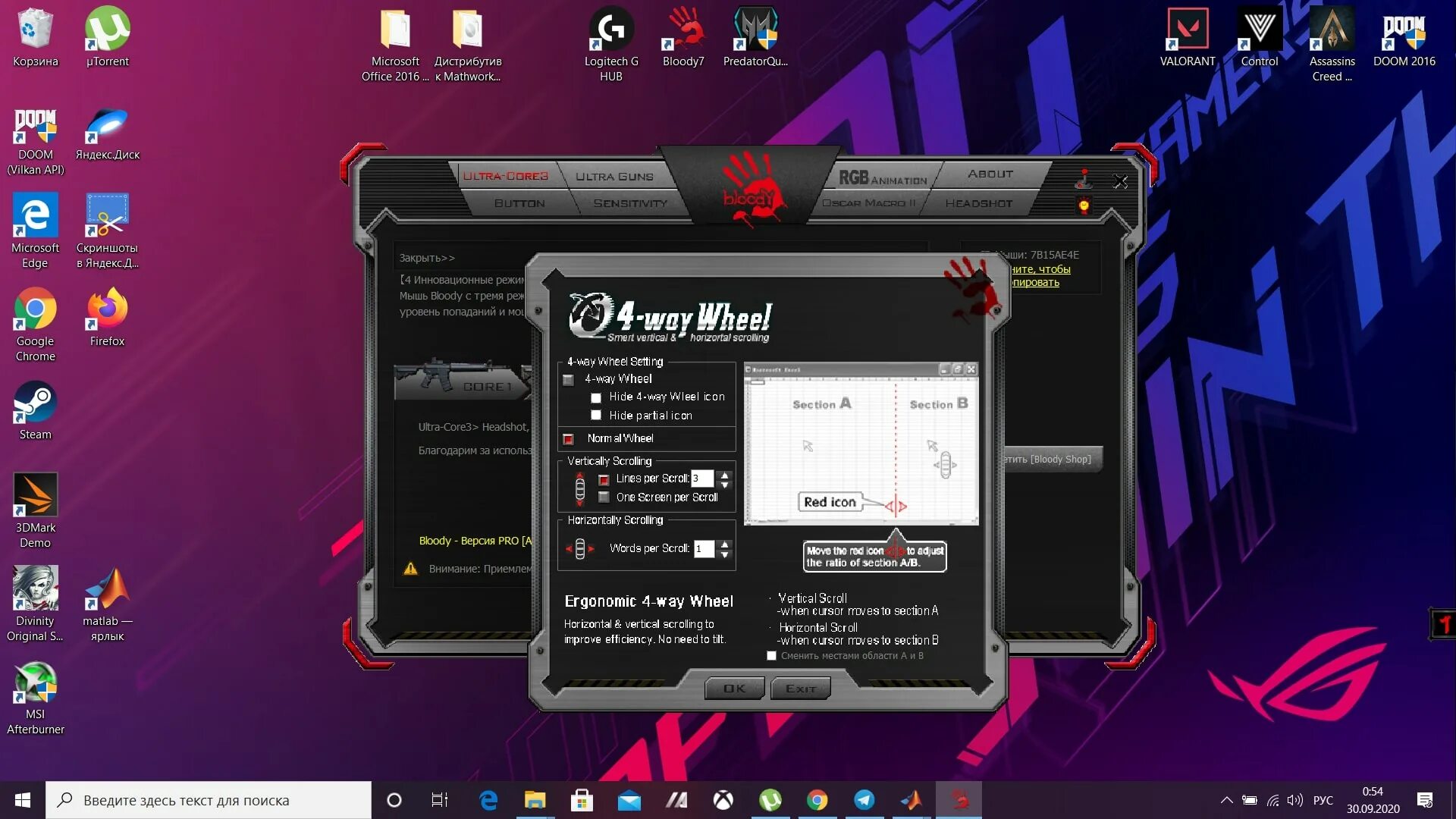
Task: Open µTorrent desktop shortcut
Action: pos(107,37)
